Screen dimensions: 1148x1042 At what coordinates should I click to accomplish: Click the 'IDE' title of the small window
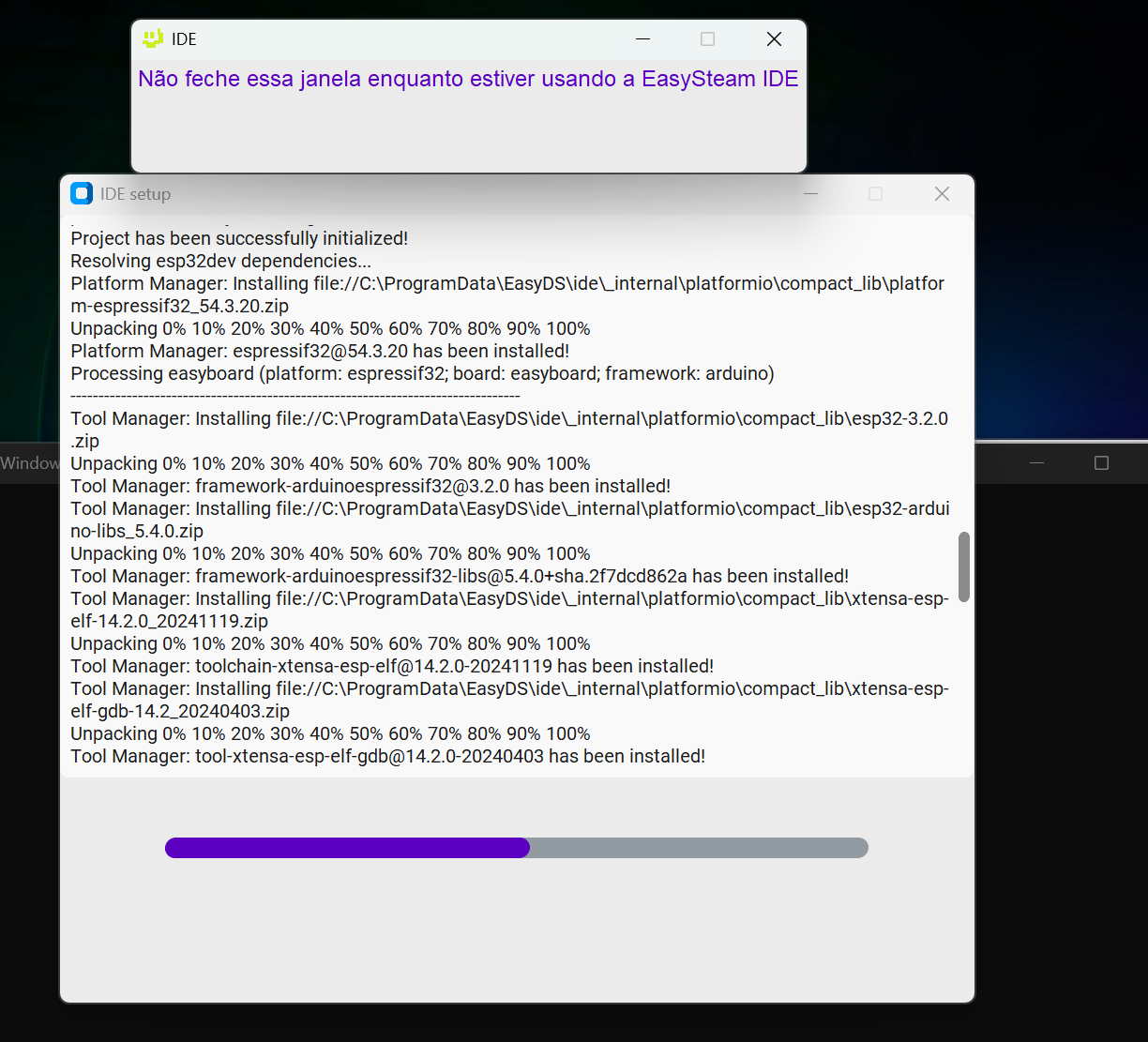[184, 39]
